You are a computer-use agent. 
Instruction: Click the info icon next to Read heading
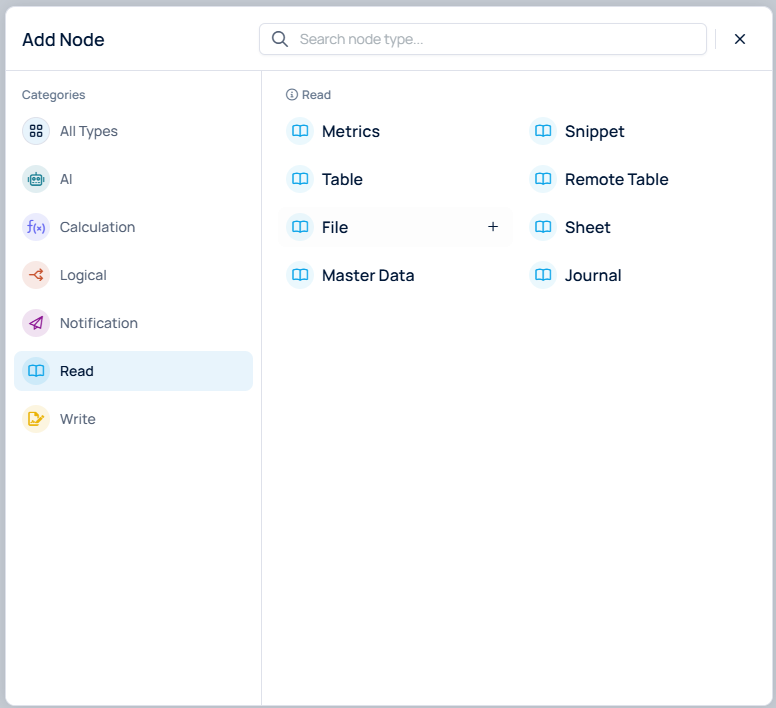pyautogui.click(x=292, y=95)
